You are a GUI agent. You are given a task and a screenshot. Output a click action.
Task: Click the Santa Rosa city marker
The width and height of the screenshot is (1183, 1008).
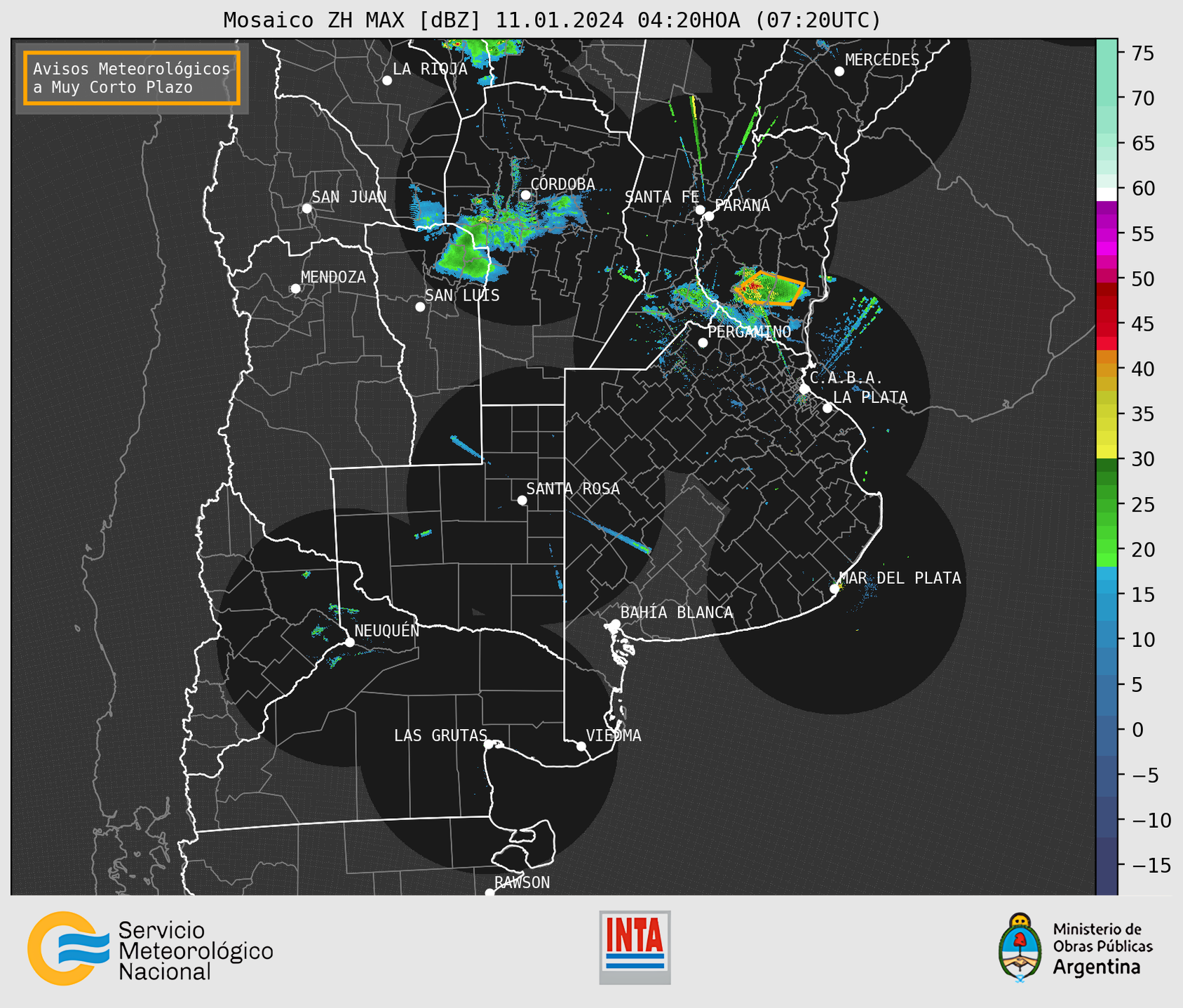pyautogui.click(x=522, y=500)
